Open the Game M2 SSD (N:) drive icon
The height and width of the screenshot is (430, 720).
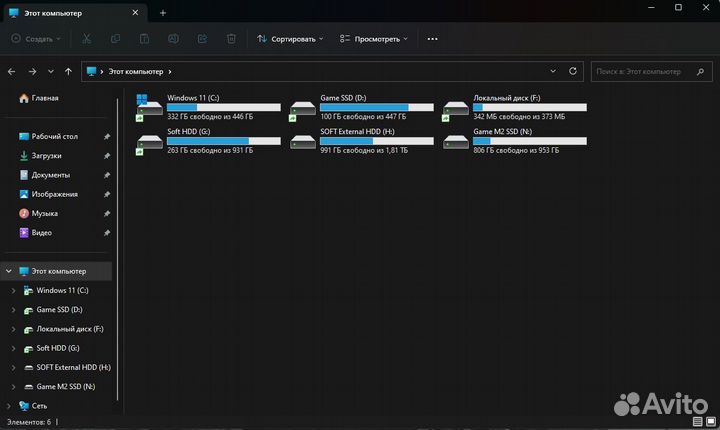456,142
